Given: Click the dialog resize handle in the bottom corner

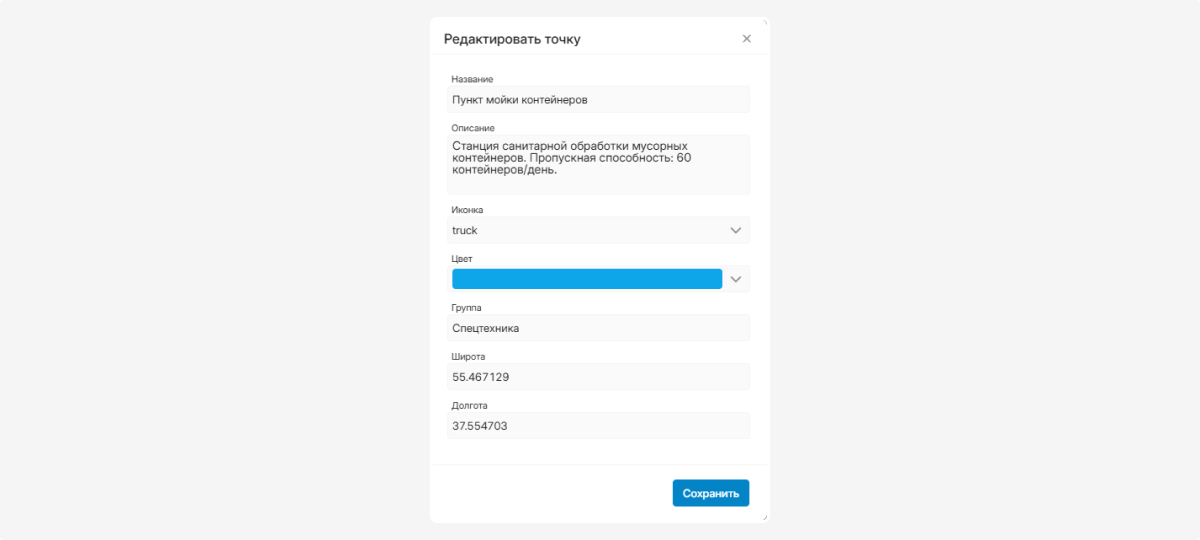Looking at the screenshot, I should pyautogui.click(x=764, y=517).
